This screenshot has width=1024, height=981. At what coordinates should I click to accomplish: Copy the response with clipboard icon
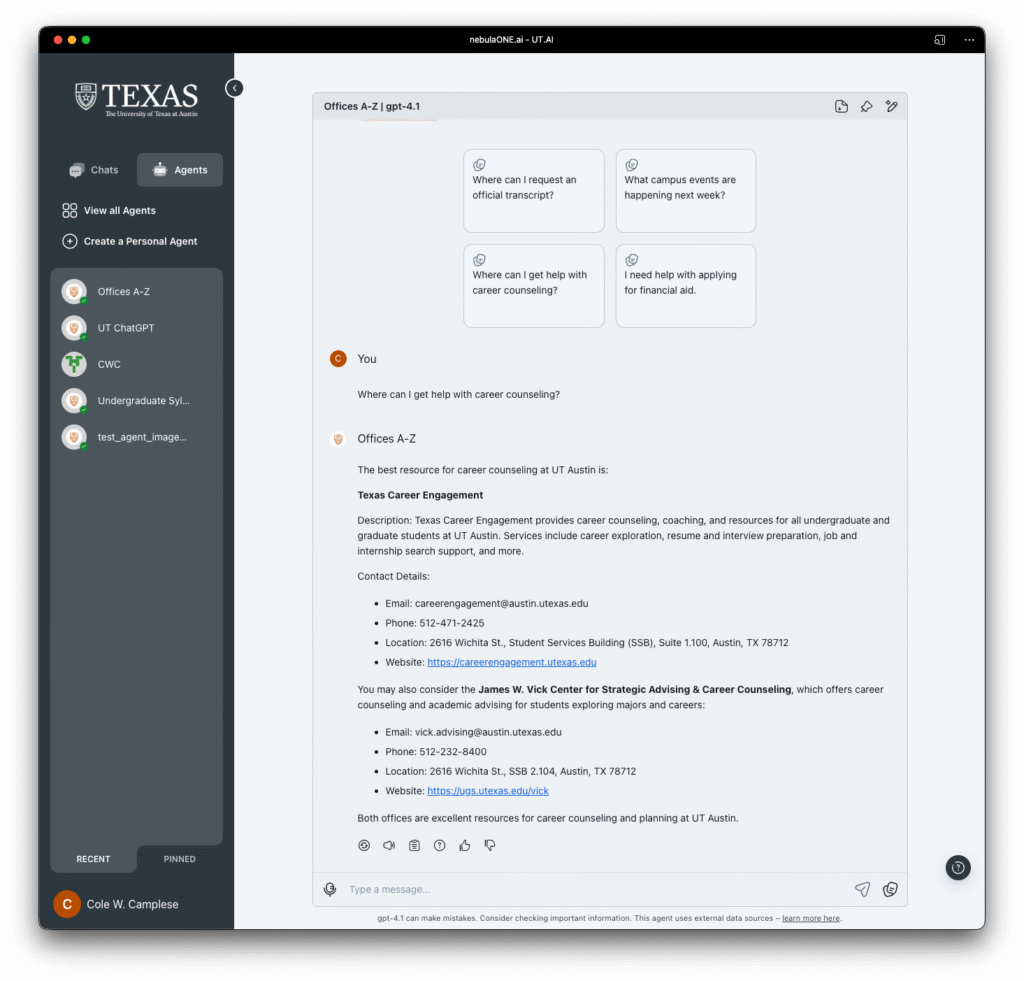tap(414, 845)
